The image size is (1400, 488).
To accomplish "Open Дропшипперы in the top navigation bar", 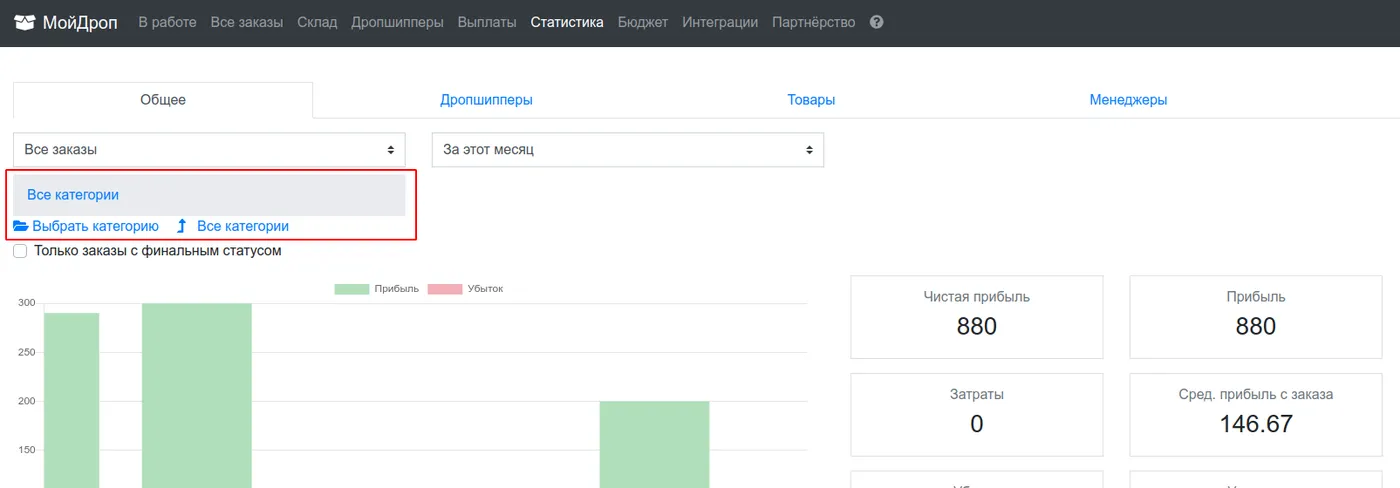I will click(397, 22).
